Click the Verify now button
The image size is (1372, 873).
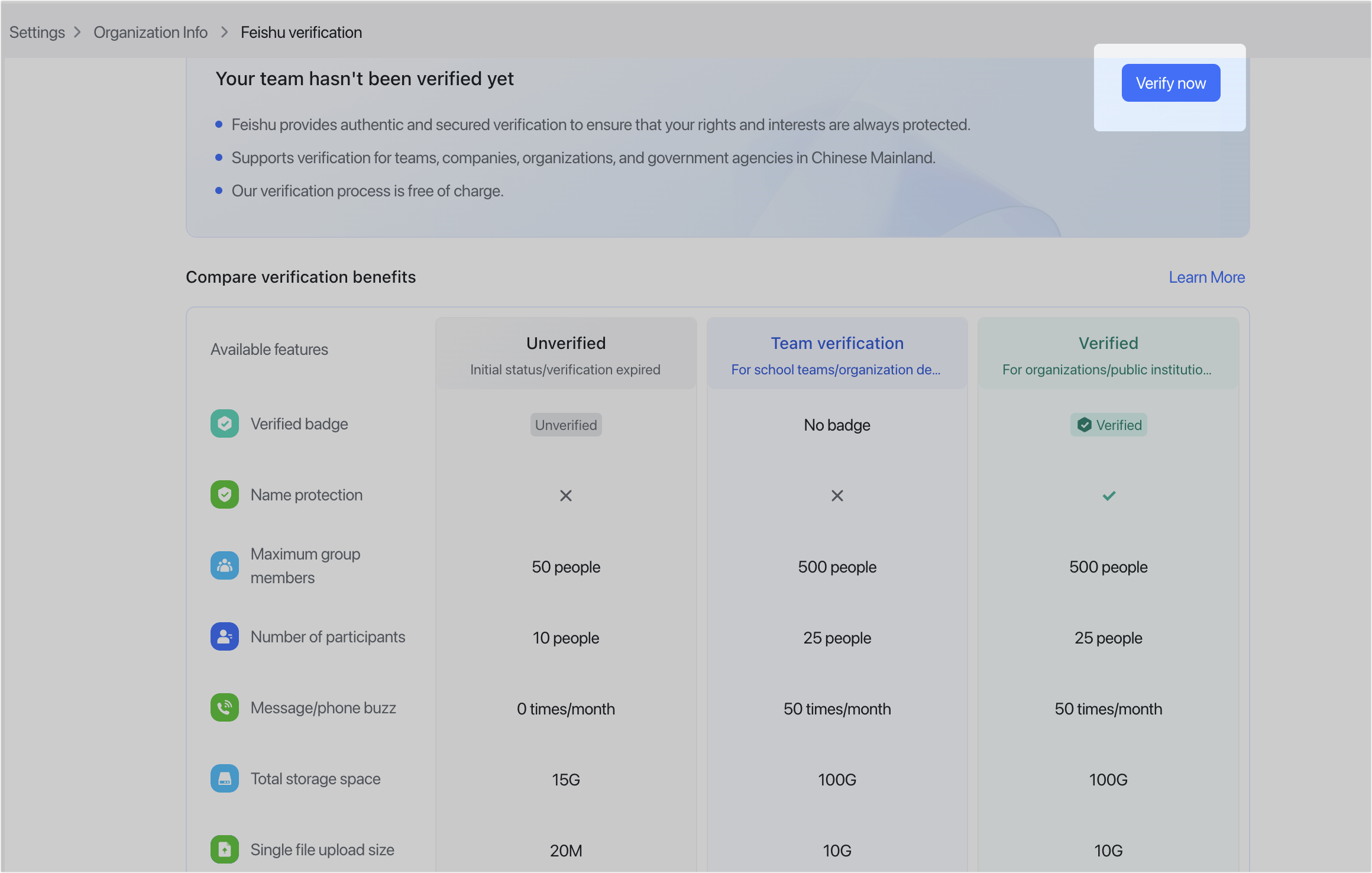pos(1170,83)
